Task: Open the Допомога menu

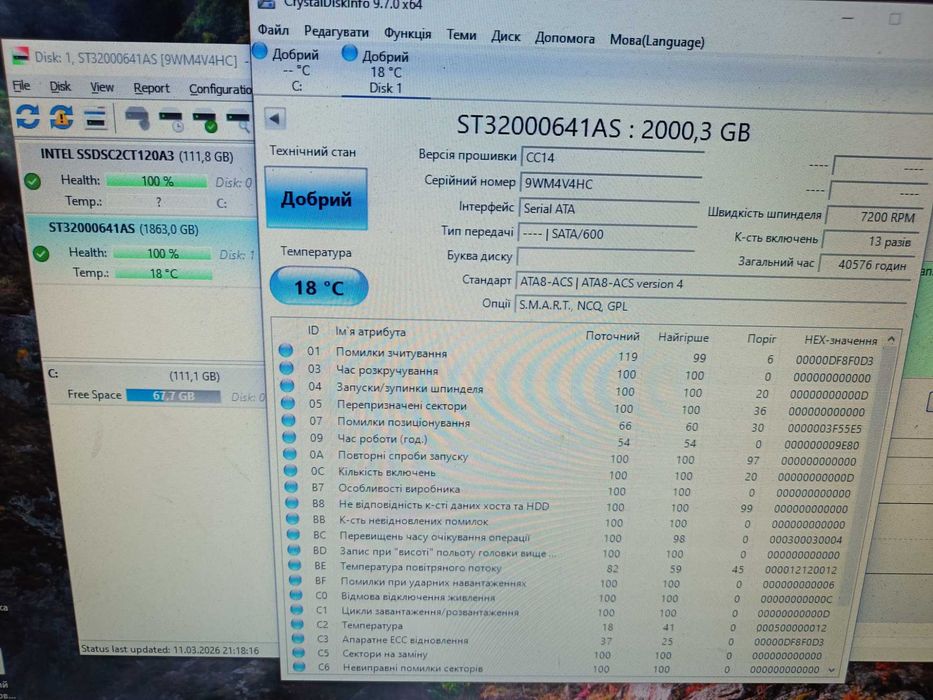Action: coord(565,39)
